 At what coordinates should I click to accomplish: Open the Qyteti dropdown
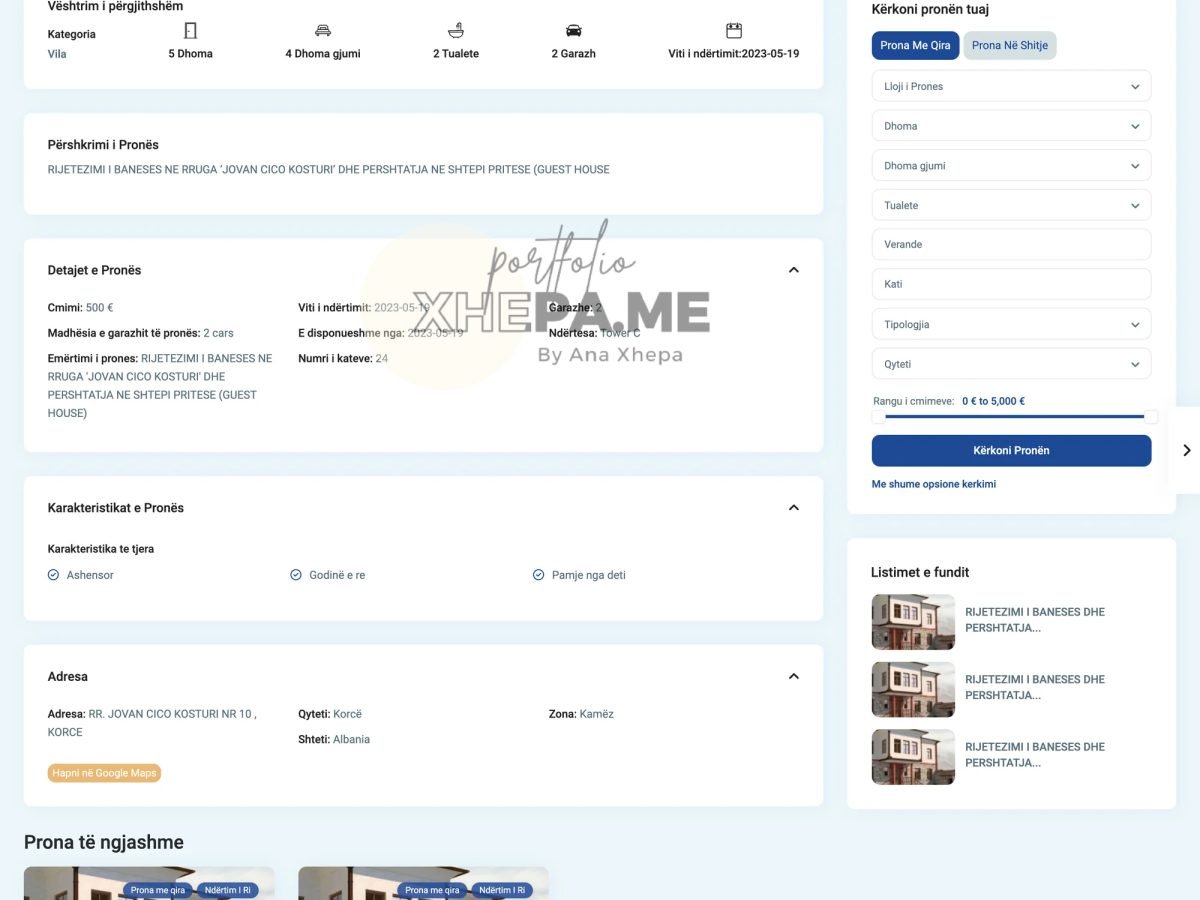[x=1011, y=364]
